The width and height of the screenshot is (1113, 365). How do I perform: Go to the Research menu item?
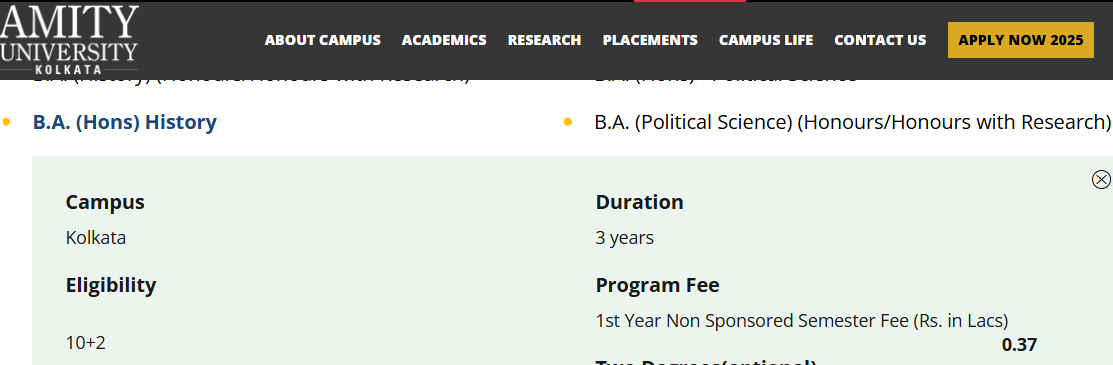(544, 40)
